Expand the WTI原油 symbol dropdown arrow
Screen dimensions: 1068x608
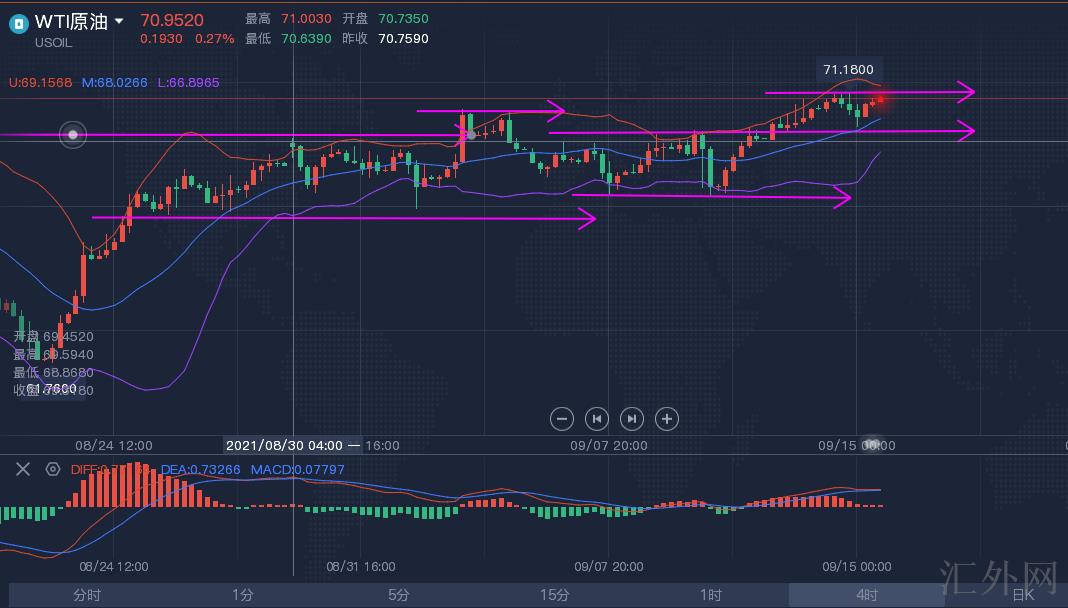click(x=120, y=21)
